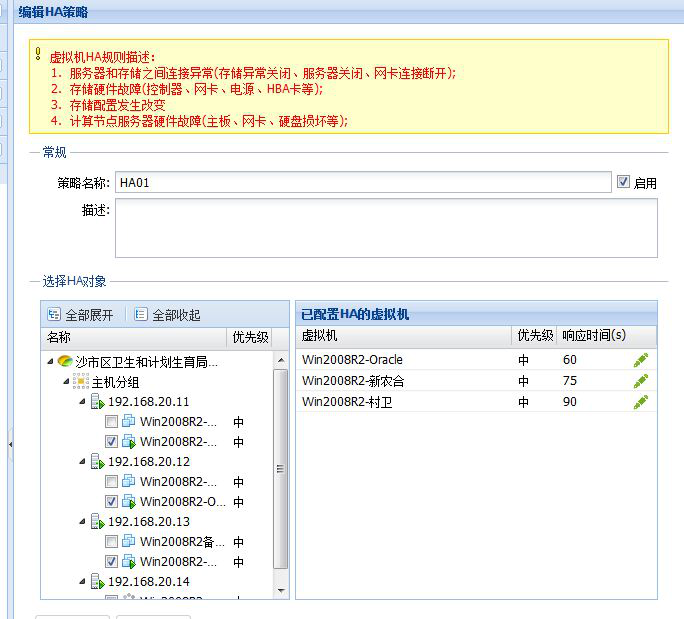Viewport: 684px width, 619px height.
Task: Select the 192.168.20.14 host in tree
Action: (x=148, y=582)
